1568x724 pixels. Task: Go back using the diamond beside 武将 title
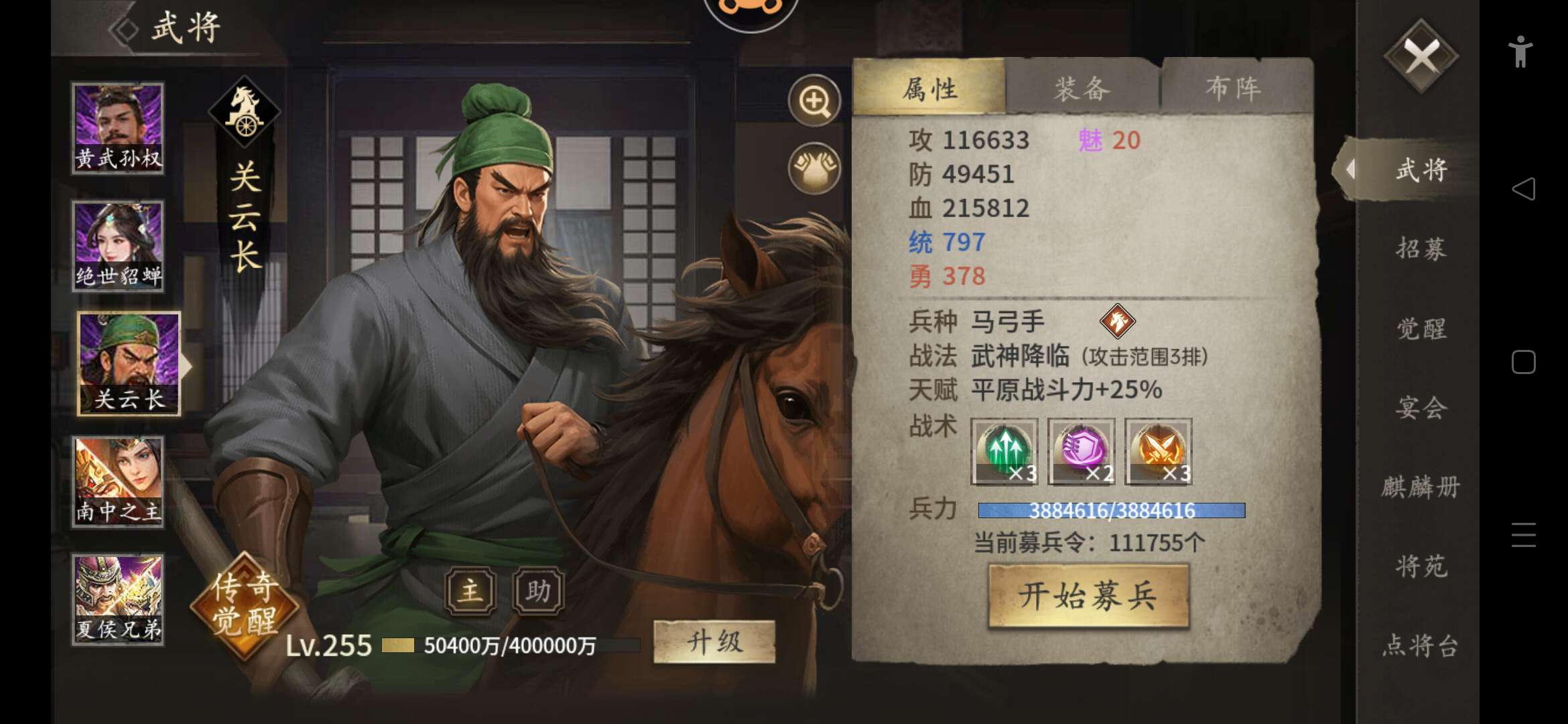pyautogui.click(x=124, y=29)
